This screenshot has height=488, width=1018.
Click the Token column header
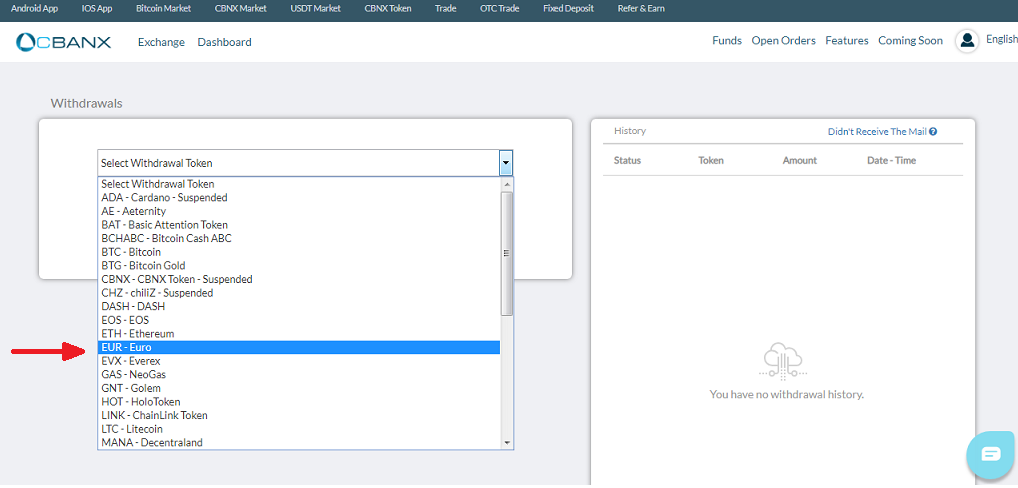pos(711,160)
